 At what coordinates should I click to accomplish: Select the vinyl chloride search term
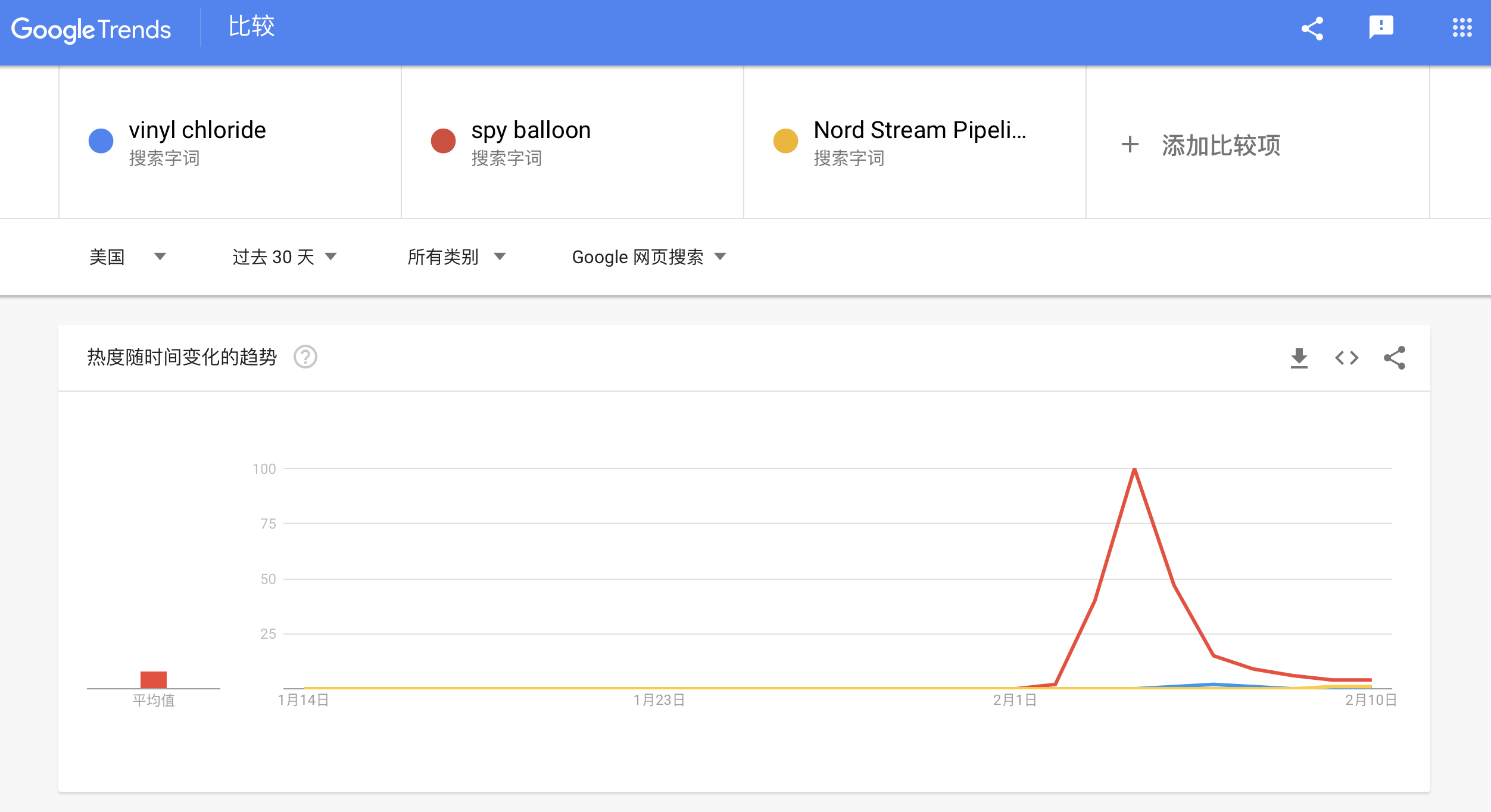point(197,130)
